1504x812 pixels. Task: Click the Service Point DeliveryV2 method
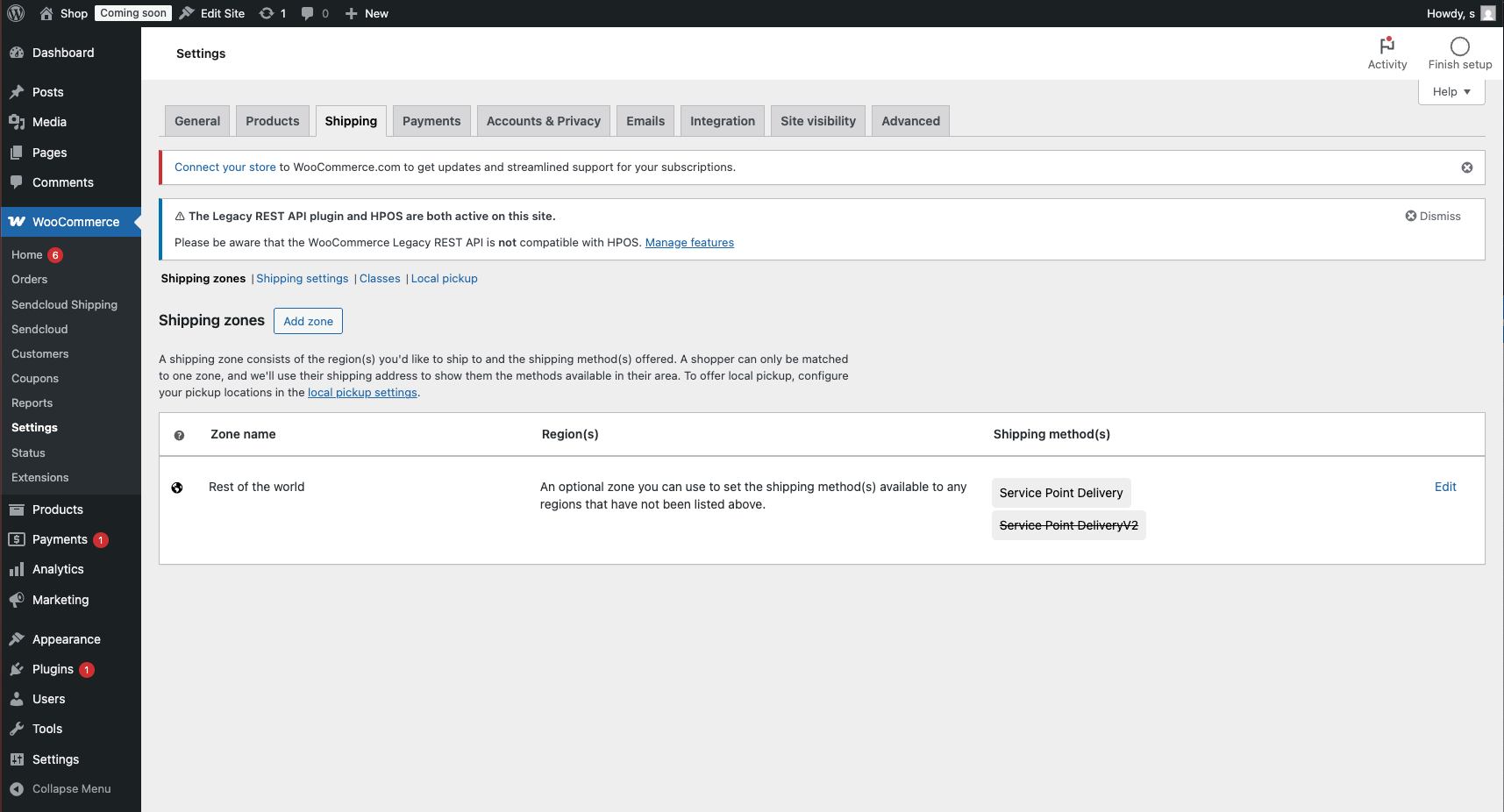1069,525
